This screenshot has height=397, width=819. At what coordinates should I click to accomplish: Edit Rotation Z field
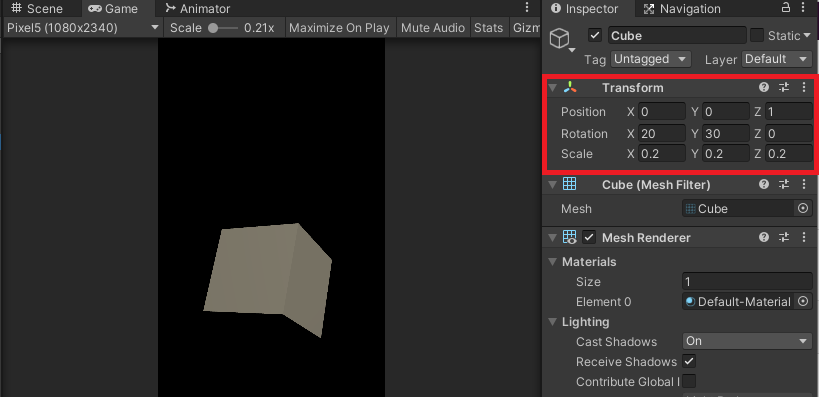pyautogui.click(x=788, y=133)
